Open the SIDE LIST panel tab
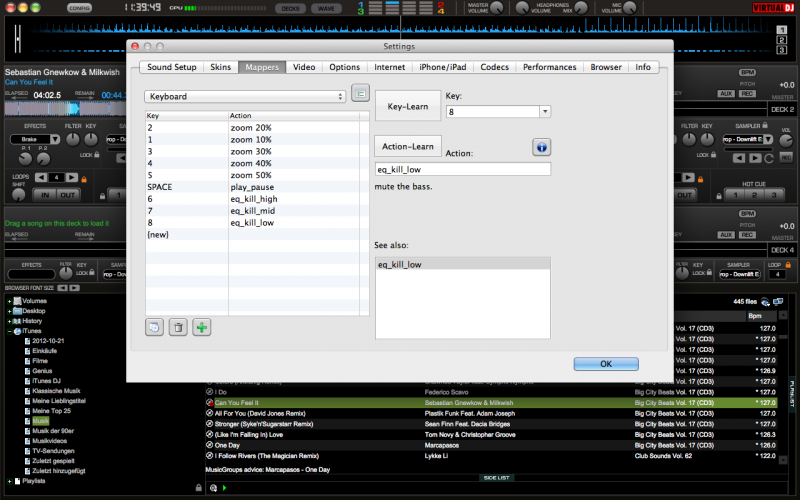800x500 pixels. [x=496, y=478]
